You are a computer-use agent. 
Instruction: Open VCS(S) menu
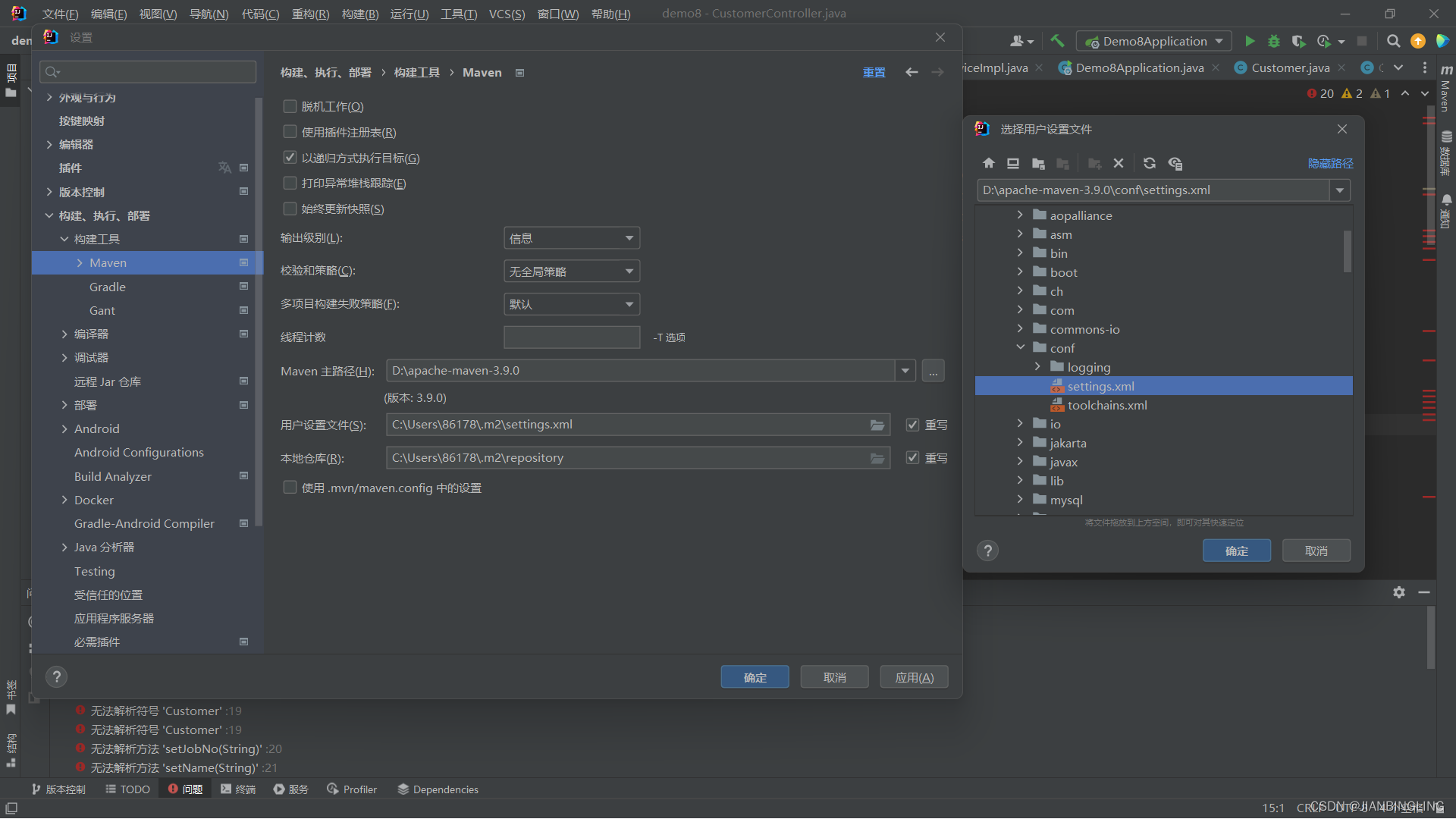coord(507,14)
